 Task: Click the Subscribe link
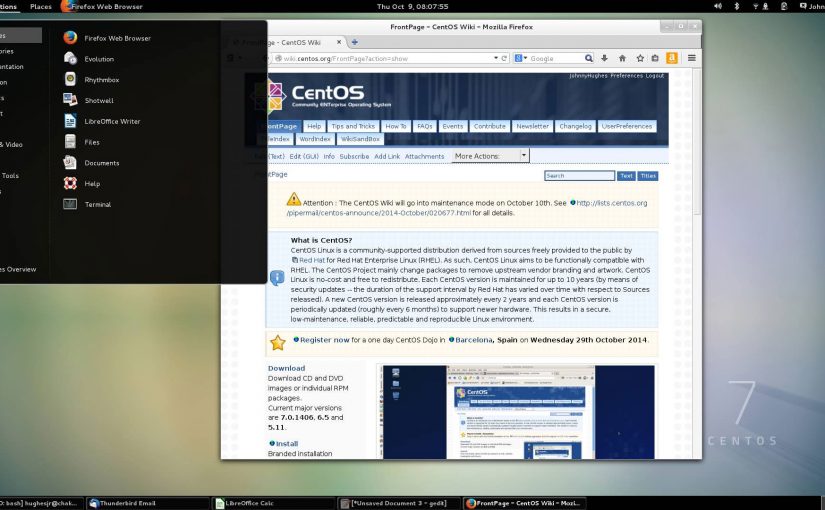[354, 156]
